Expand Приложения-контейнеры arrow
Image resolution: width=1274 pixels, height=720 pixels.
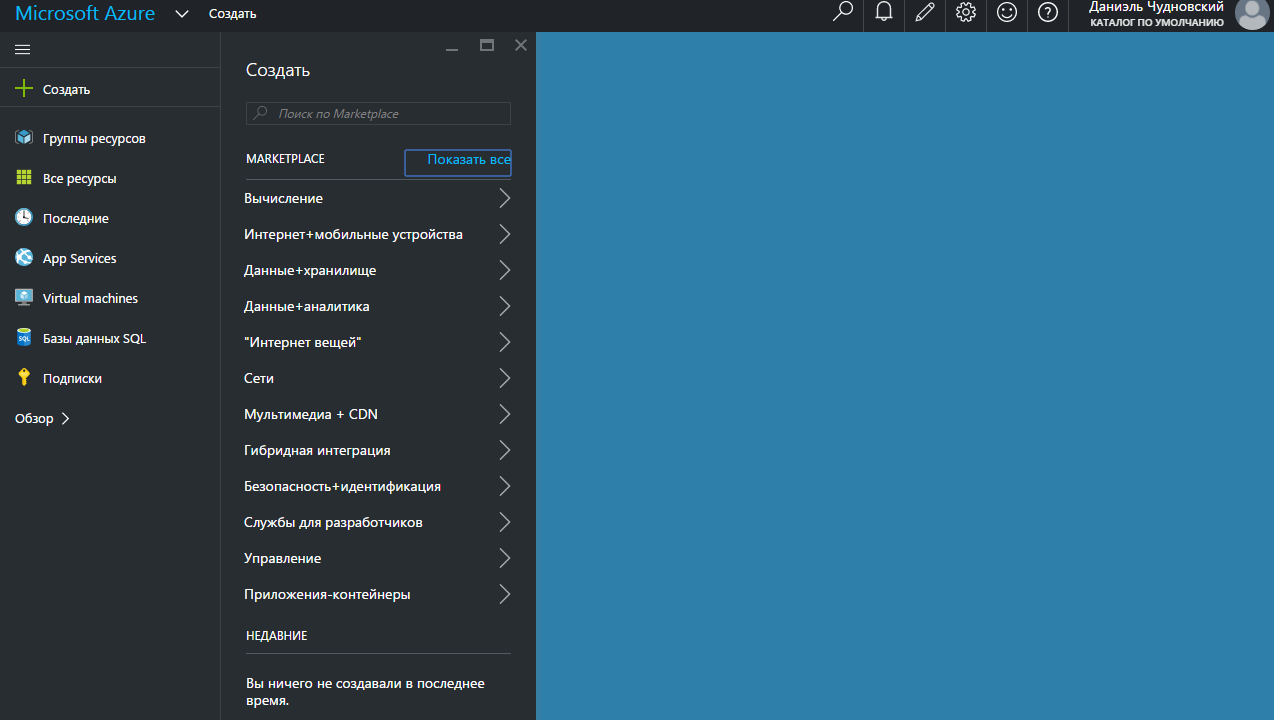tap(505, 594)
